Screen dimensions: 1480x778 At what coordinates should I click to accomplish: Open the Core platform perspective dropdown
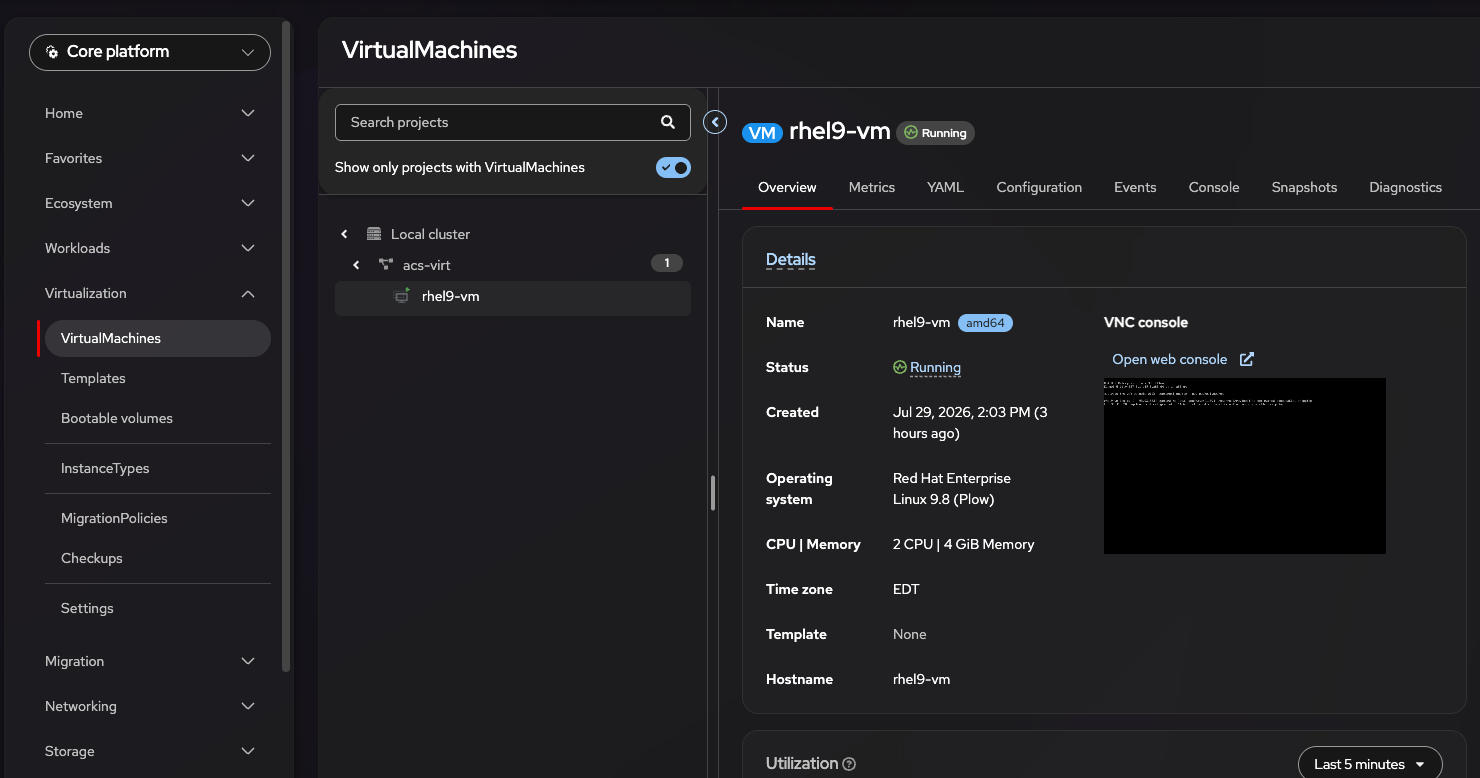pos(150,52)
